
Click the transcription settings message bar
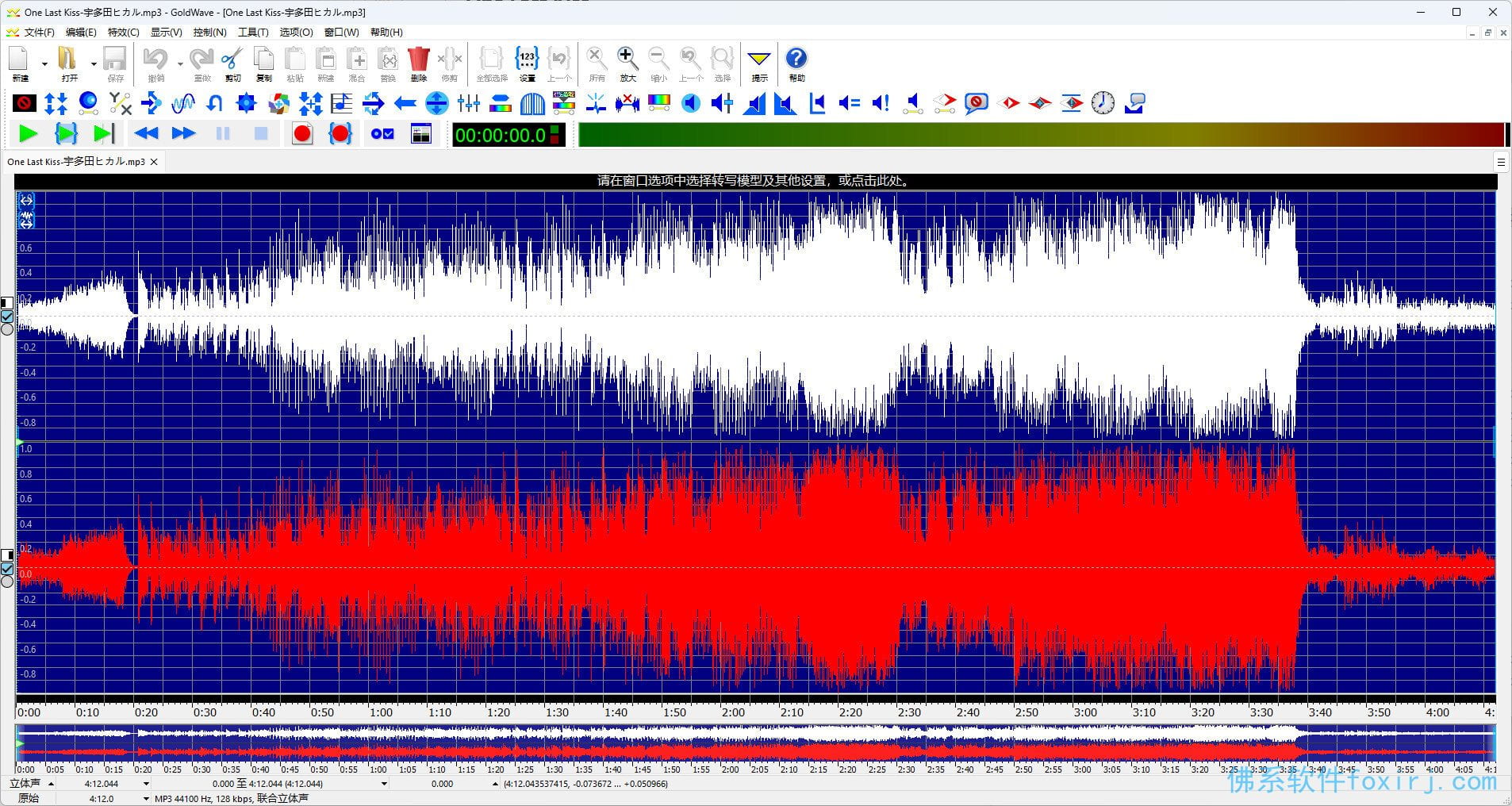coord(755,181)
